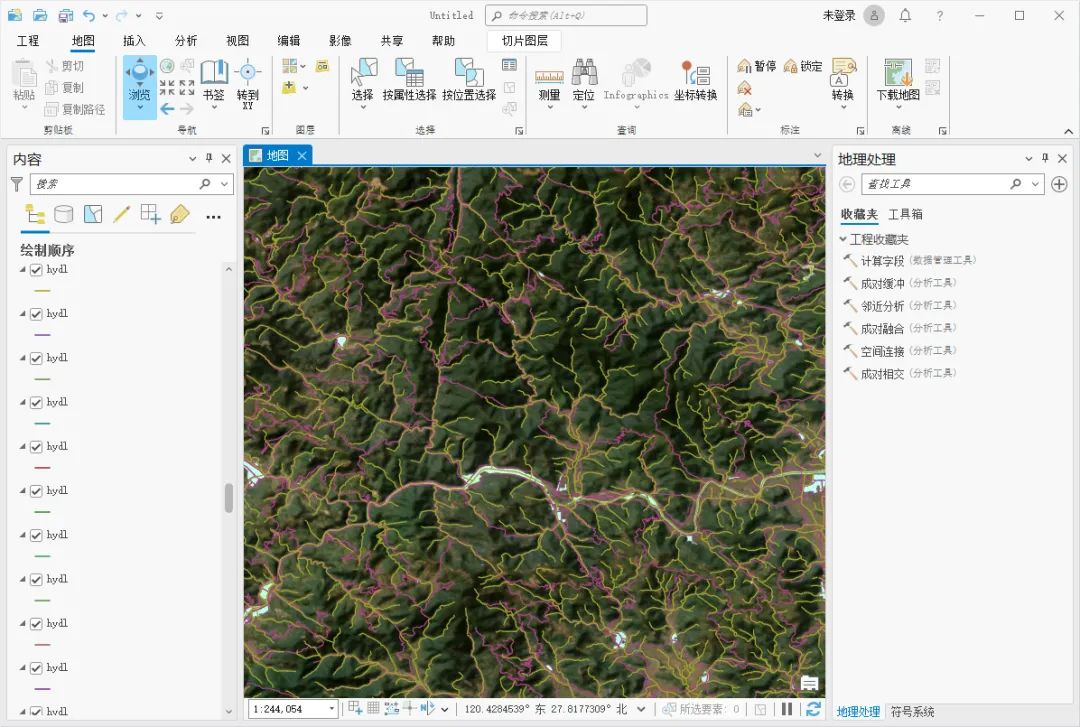The height and width of the screenshot is (727, 1080).
Task: Click the full extent globe icon
Action: tap(167, 65)
